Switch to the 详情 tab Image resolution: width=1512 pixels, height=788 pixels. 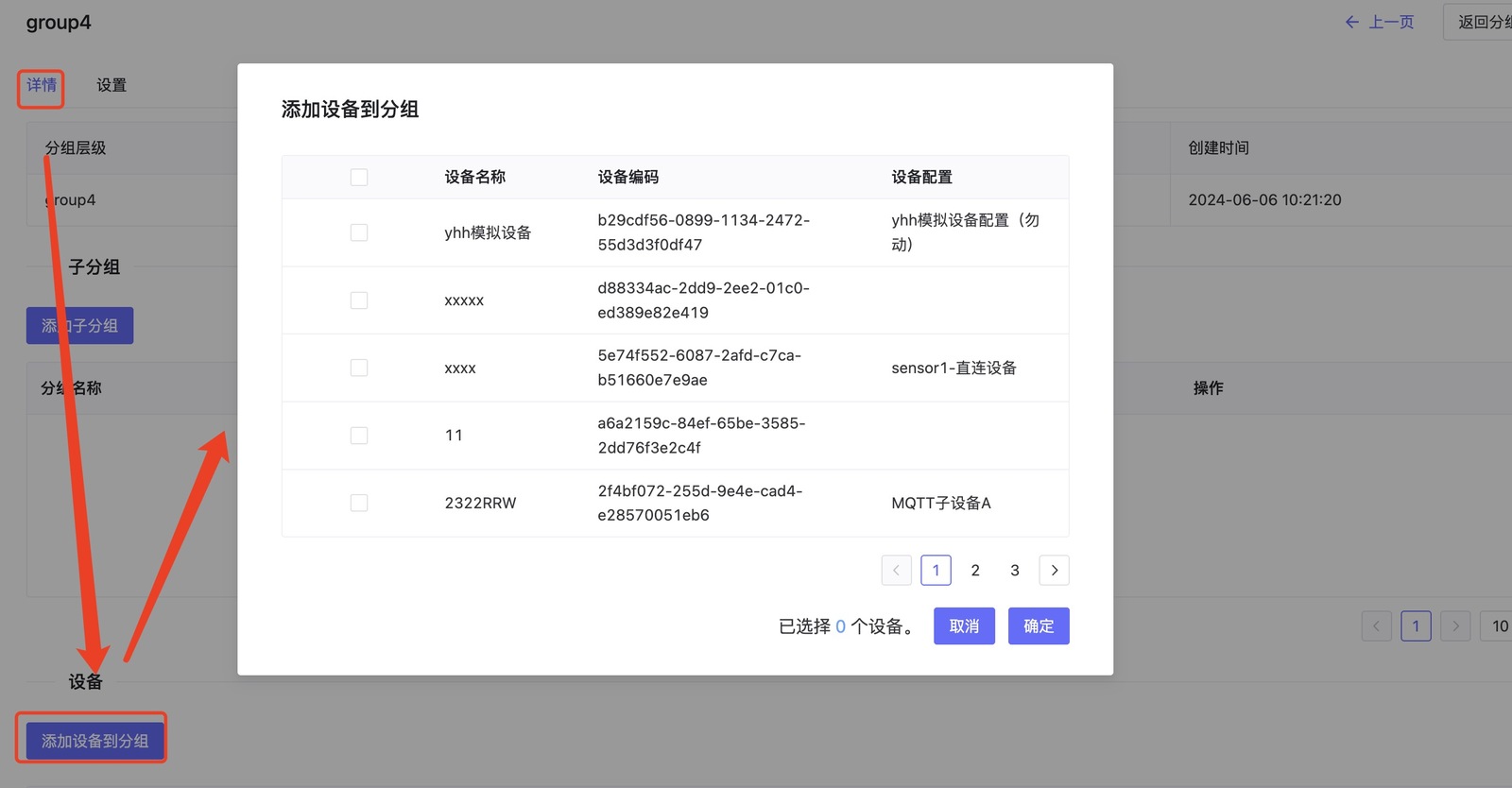(41, 85)
